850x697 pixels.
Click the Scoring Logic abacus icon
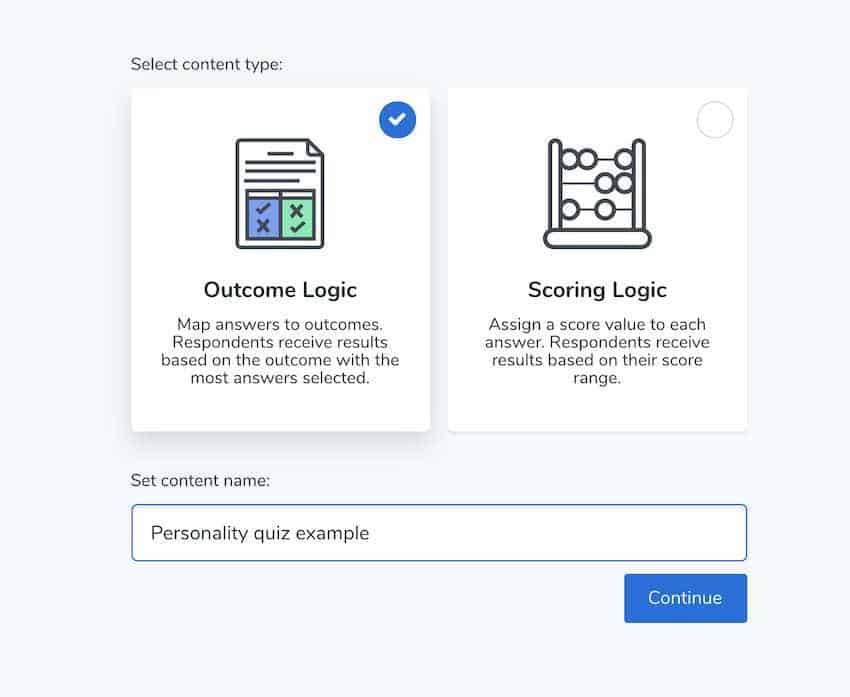point(597,194)
